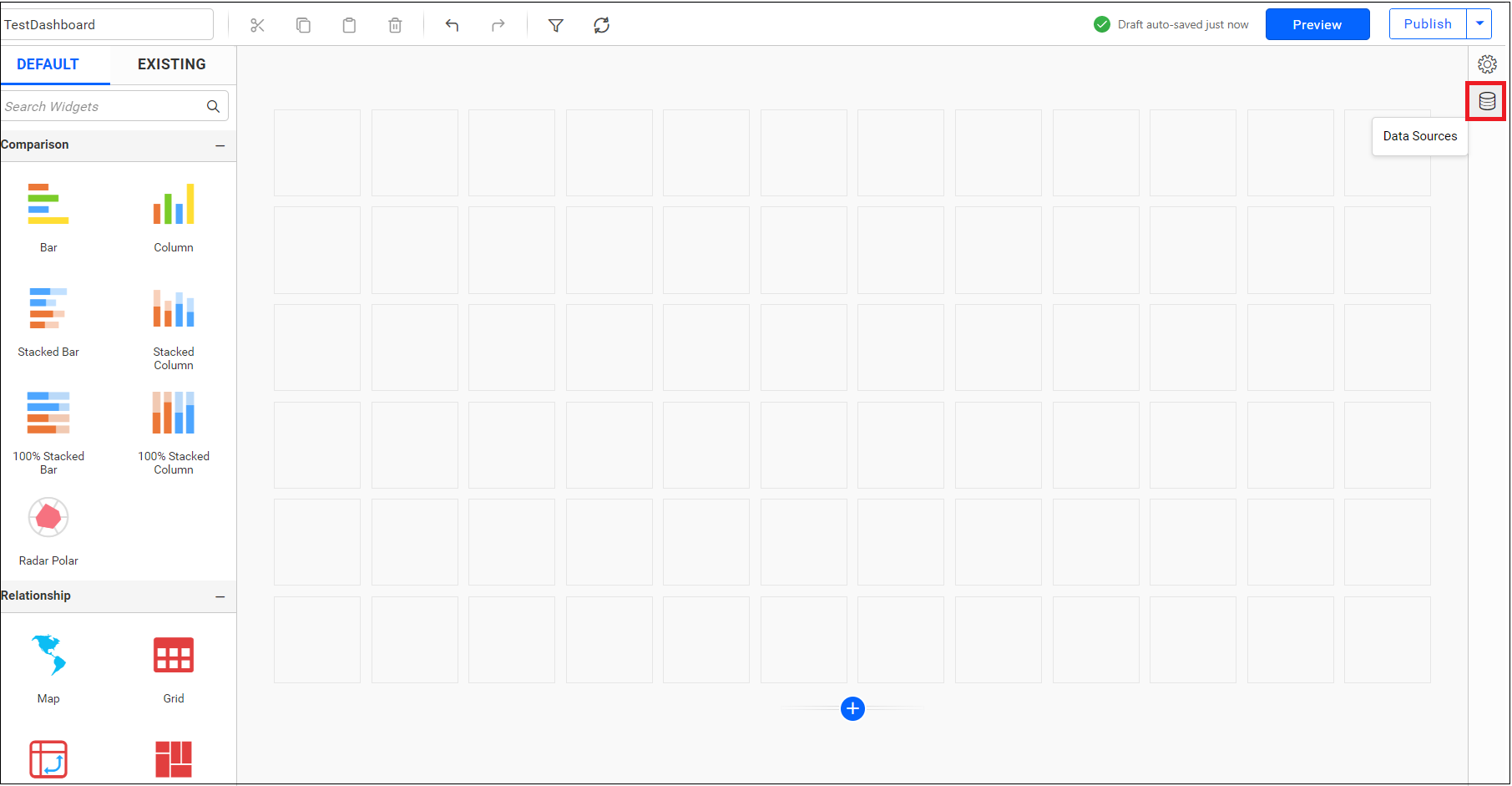Click the Delete trash icon

(x=395, y=25)
